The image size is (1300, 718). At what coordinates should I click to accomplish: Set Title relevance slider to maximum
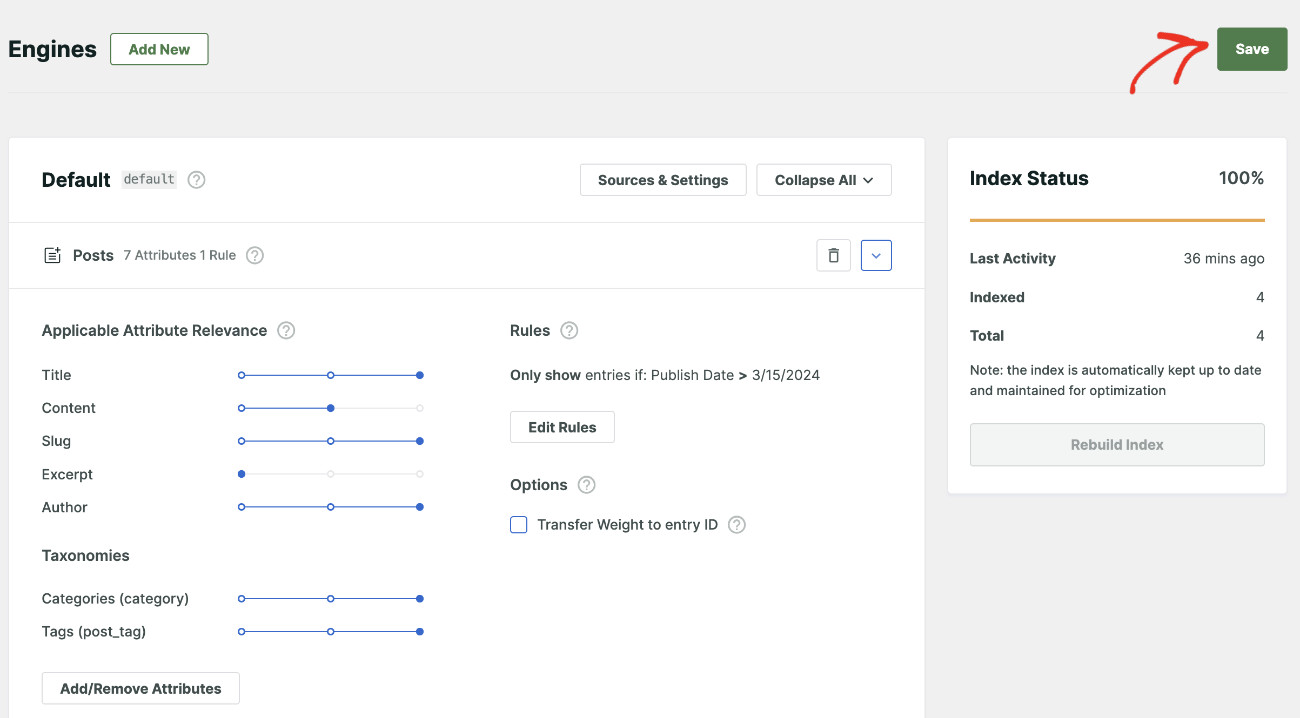pos(420,375)
